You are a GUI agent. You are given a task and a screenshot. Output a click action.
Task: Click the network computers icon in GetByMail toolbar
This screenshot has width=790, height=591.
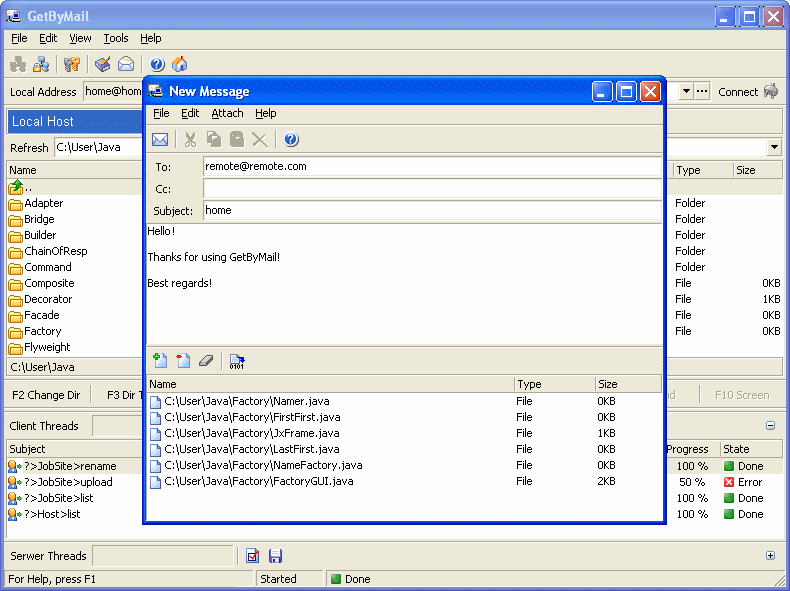[41, 64]
